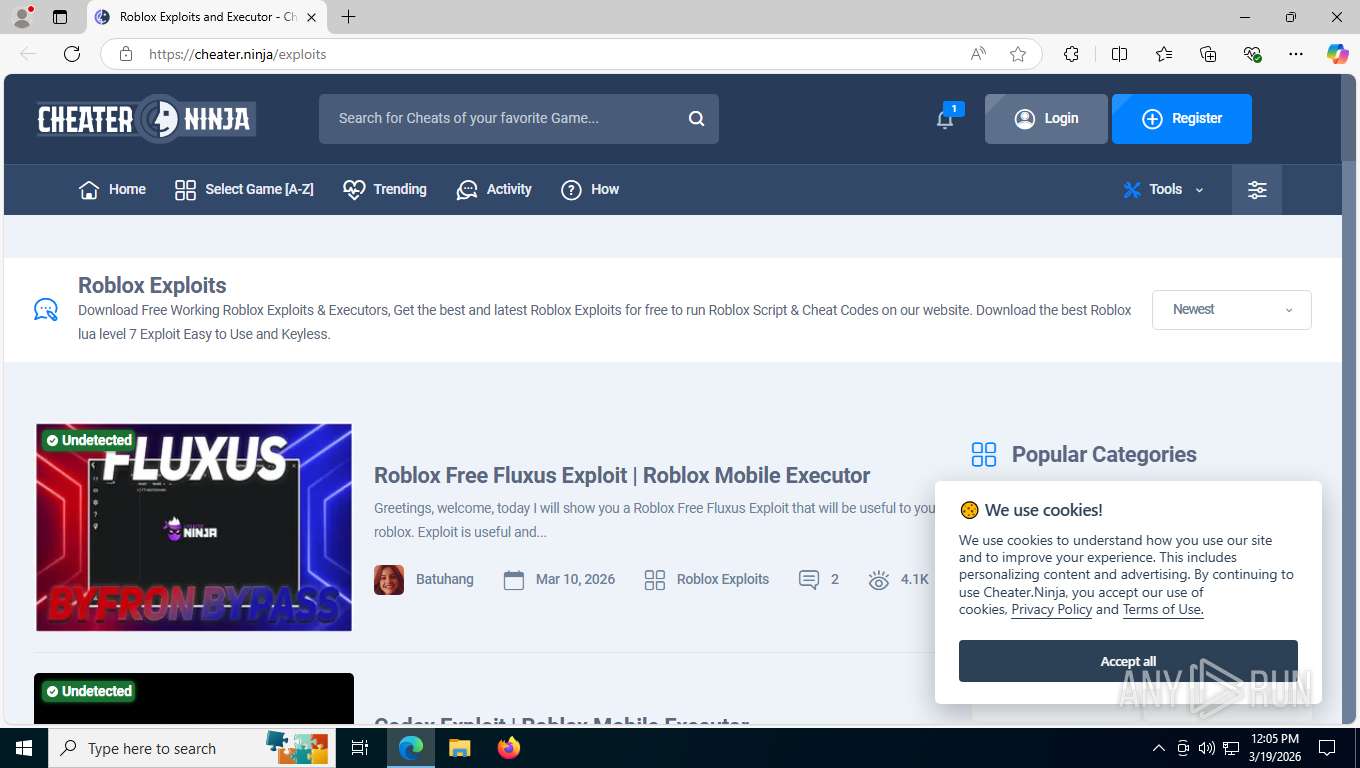Open the taskbar notification center
The height and width of the screenshot is (768, 1360).
pos(1327,748)
